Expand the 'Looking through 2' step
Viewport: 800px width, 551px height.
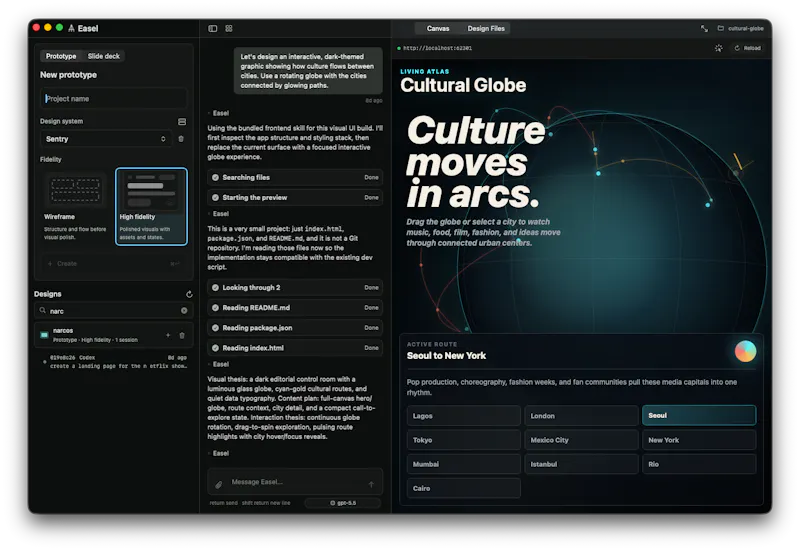pyautogui.click(x=295, y=288)
